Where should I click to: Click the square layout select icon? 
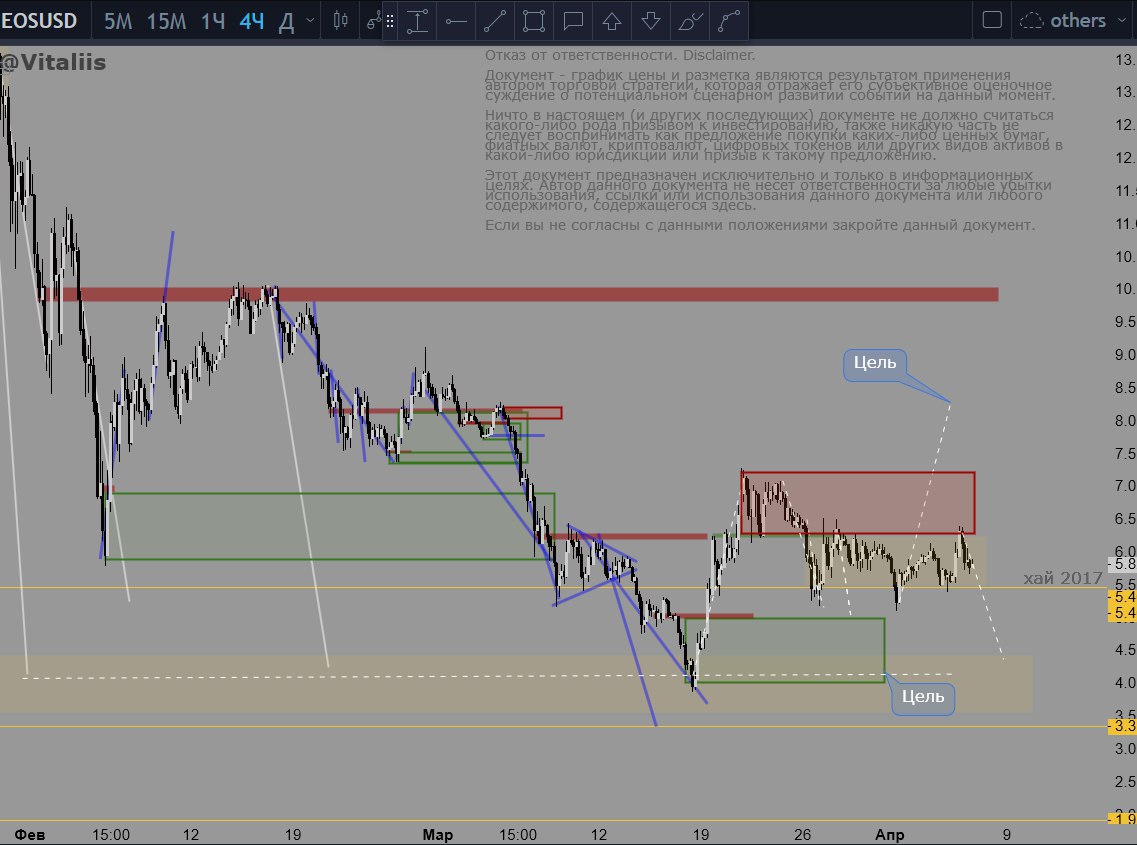(992, 20)
